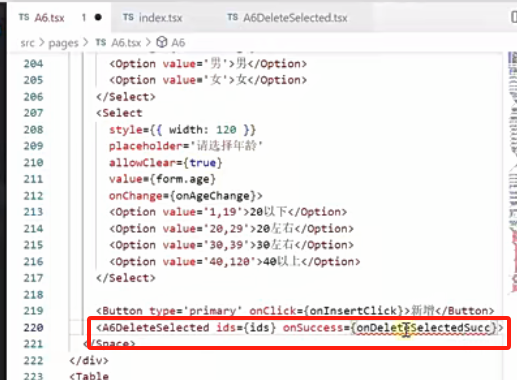Click the style width: 120 code
The width and height of the screenshot is (517, 380).
[x=182, y=129]
